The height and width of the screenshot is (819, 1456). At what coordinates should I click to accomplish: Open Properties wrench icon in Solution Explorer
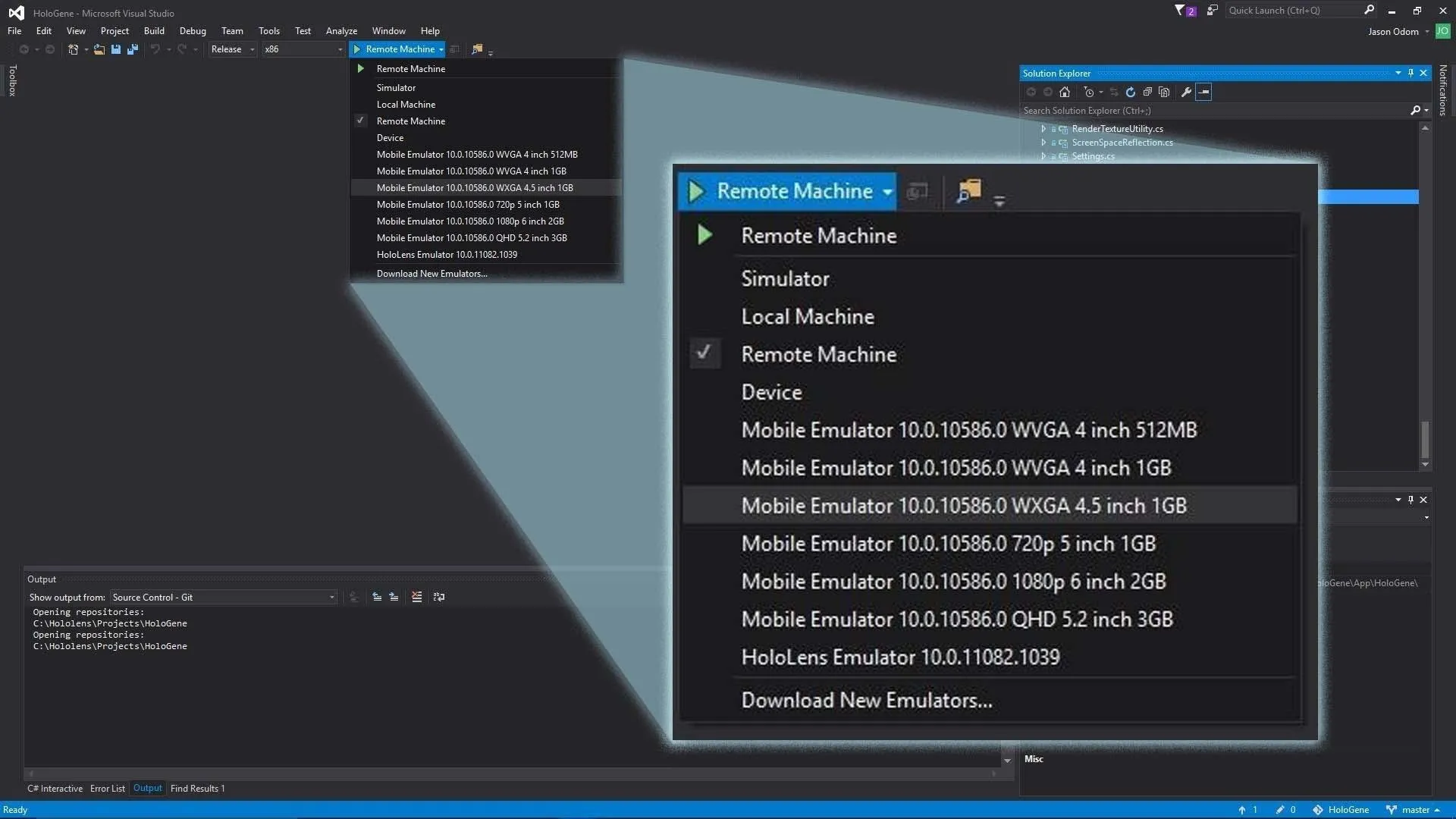(1187, 92)
